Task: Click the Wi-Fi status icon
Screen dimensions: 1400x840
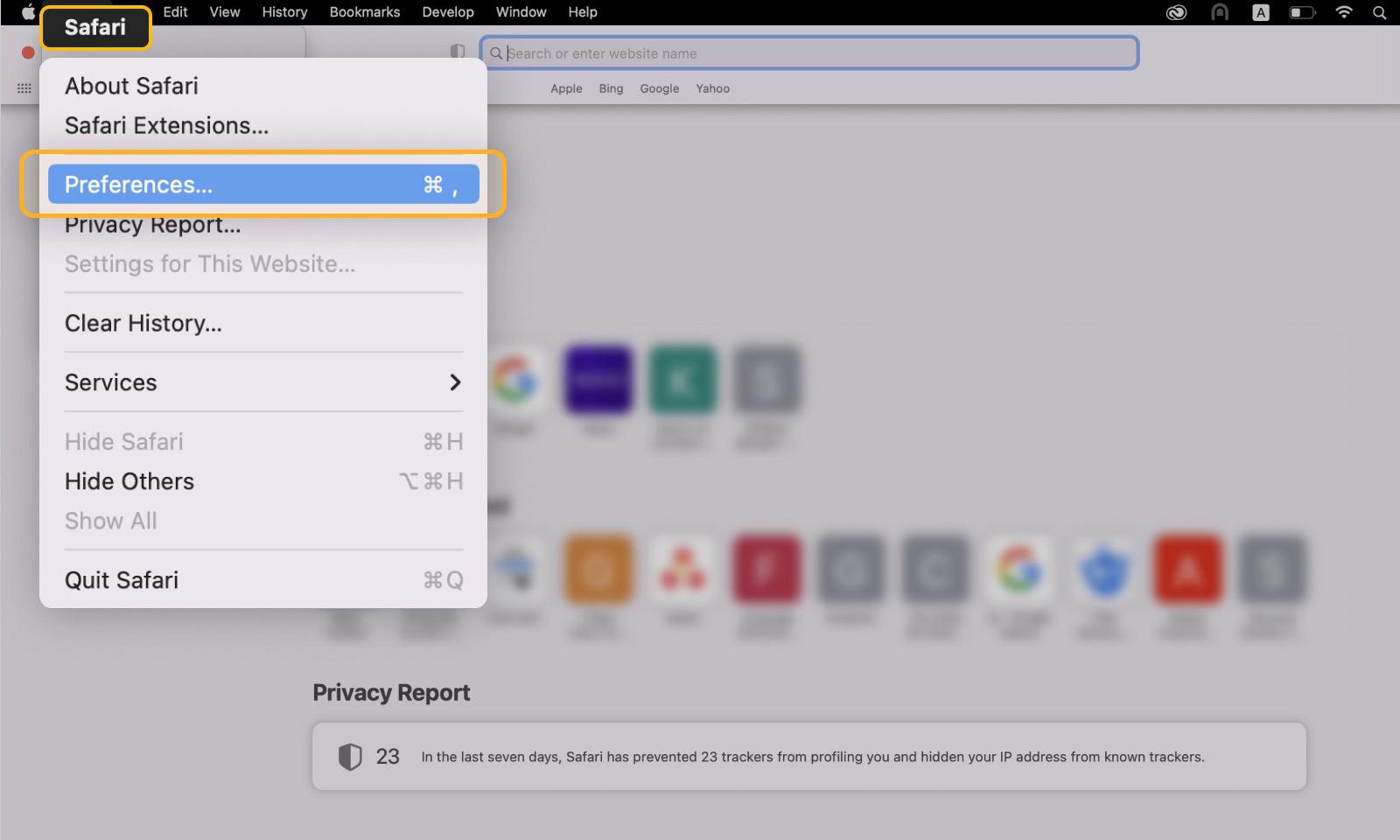Action: 1343,12
